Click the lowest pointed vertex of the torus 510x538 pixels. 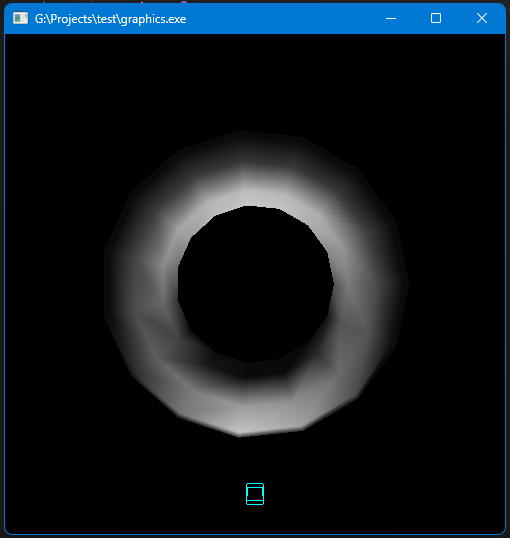tap(239, 435)
